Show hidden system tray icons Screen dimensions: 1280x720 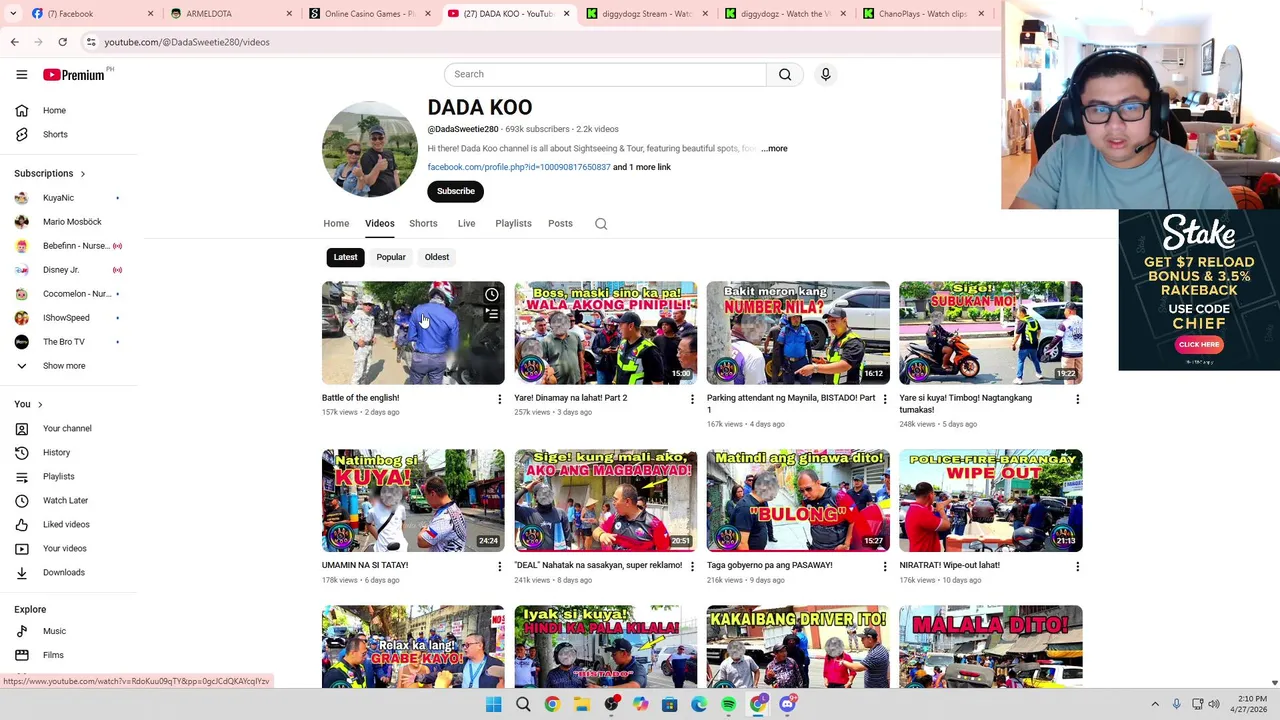1154,704
